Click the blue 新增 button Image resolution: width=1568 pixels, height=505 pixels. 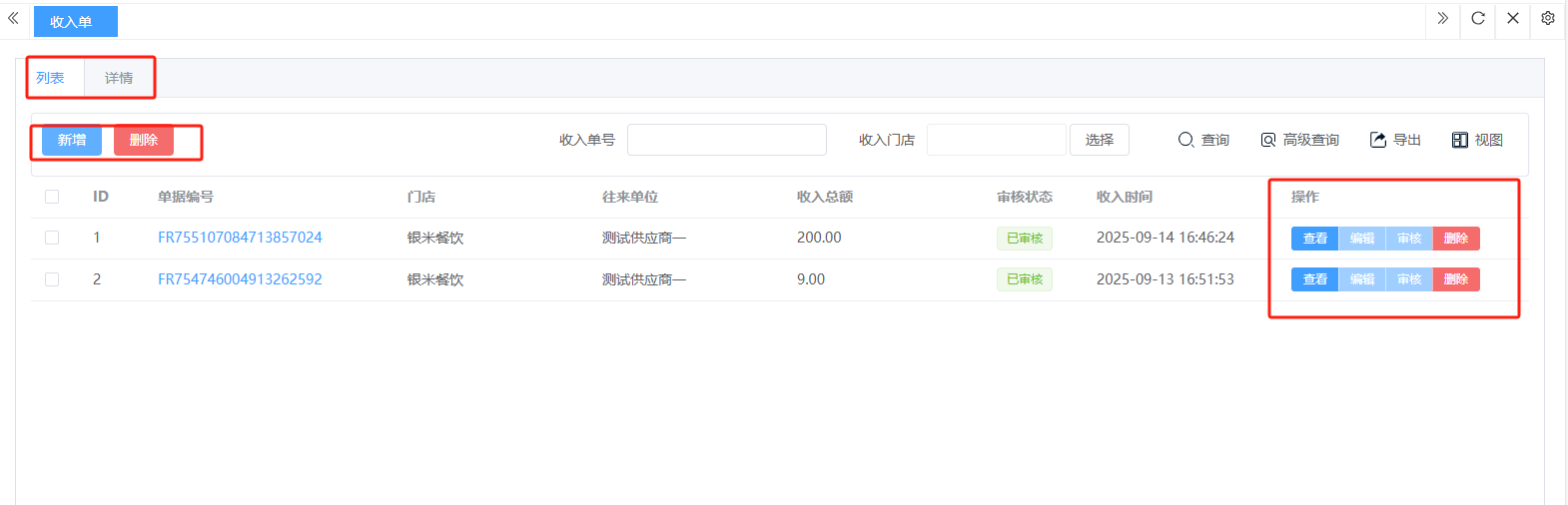72,140
